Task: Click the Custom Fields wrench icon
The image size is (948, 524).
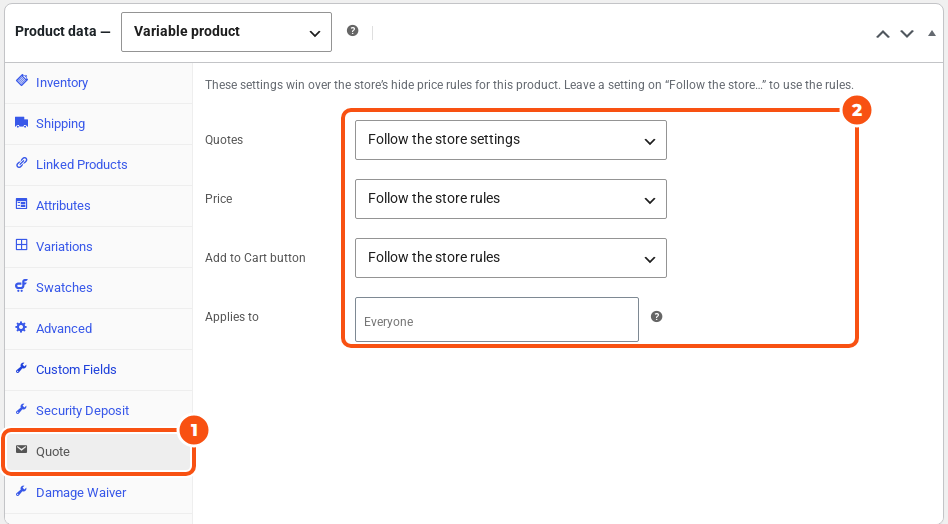Action: click(x=22, y=367)
